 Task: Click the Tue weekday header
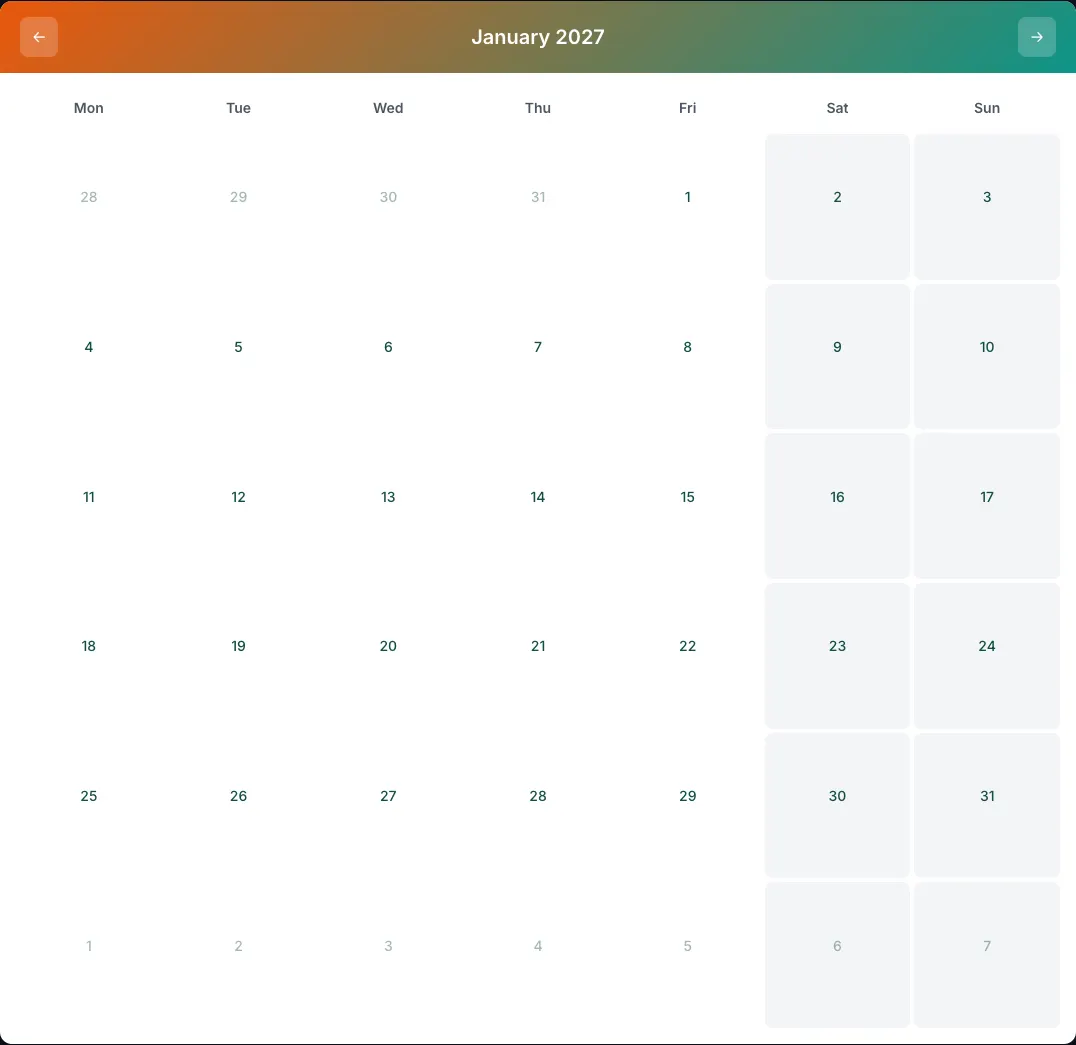click(238, 108)
